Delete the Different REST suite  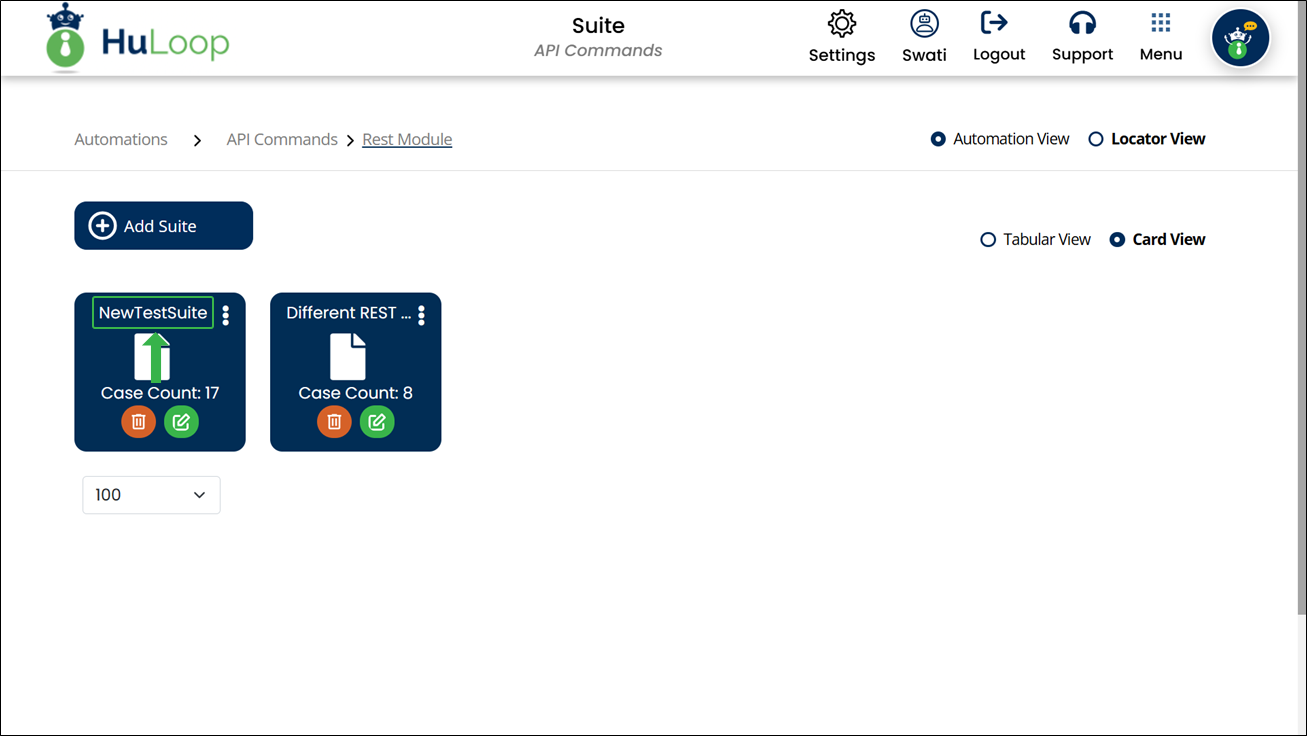[x=334, y=422]
